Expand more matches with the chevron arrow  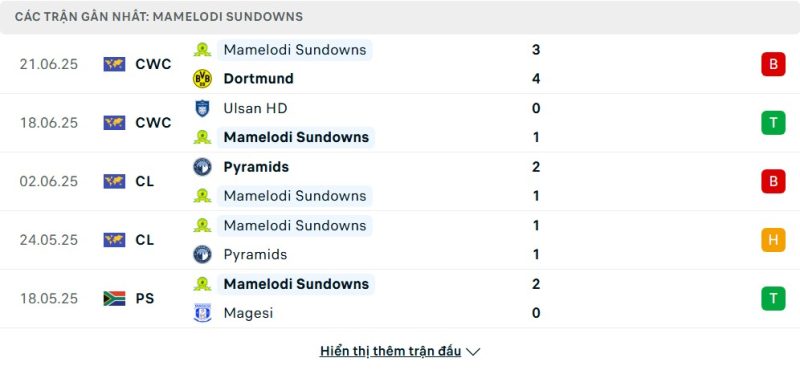473,352
